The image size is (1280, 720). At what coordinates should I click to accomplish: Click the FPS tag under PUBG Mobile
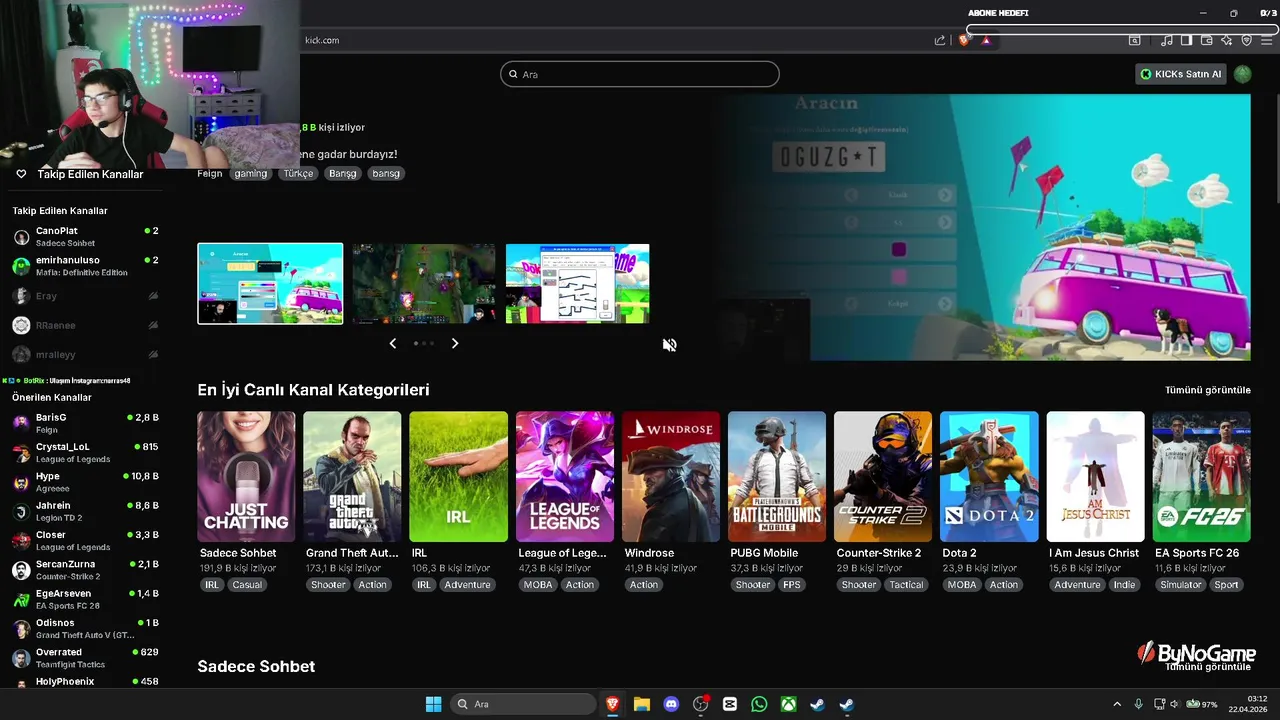pyautogui.click(x=792, y=585)
